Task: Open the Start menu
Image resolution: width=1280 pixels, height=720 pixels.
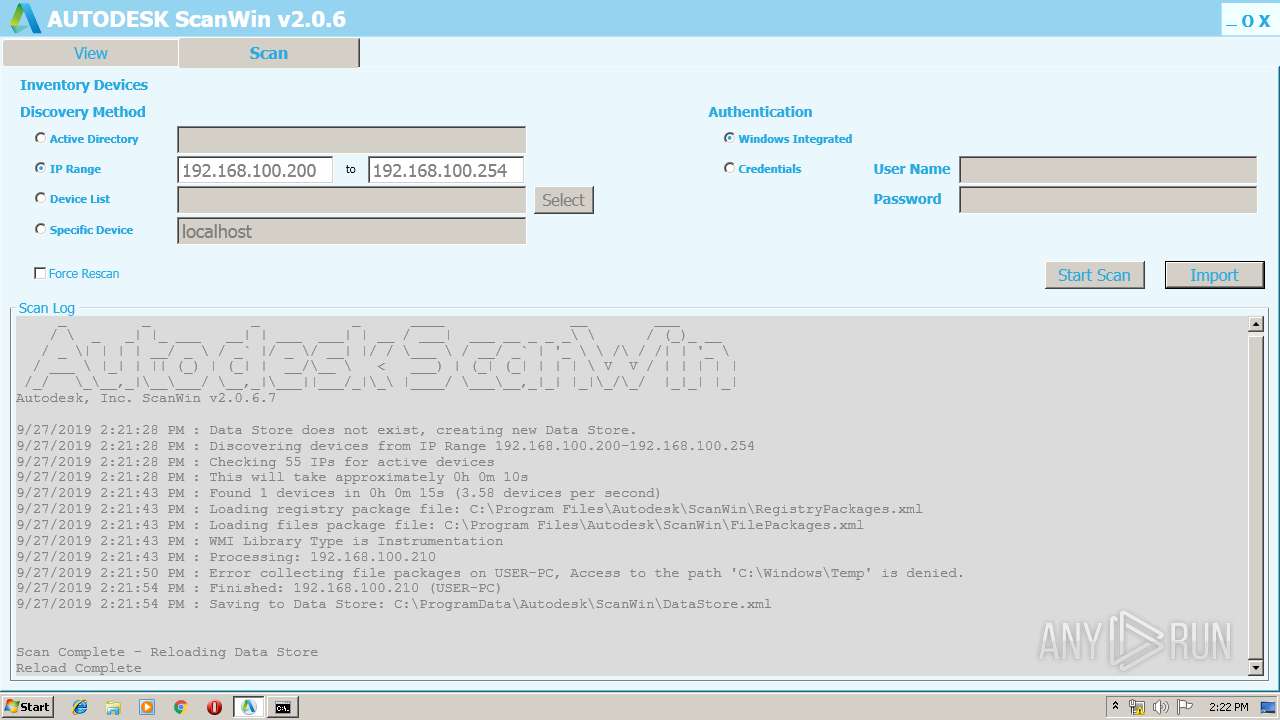Action: coord(27,707)
